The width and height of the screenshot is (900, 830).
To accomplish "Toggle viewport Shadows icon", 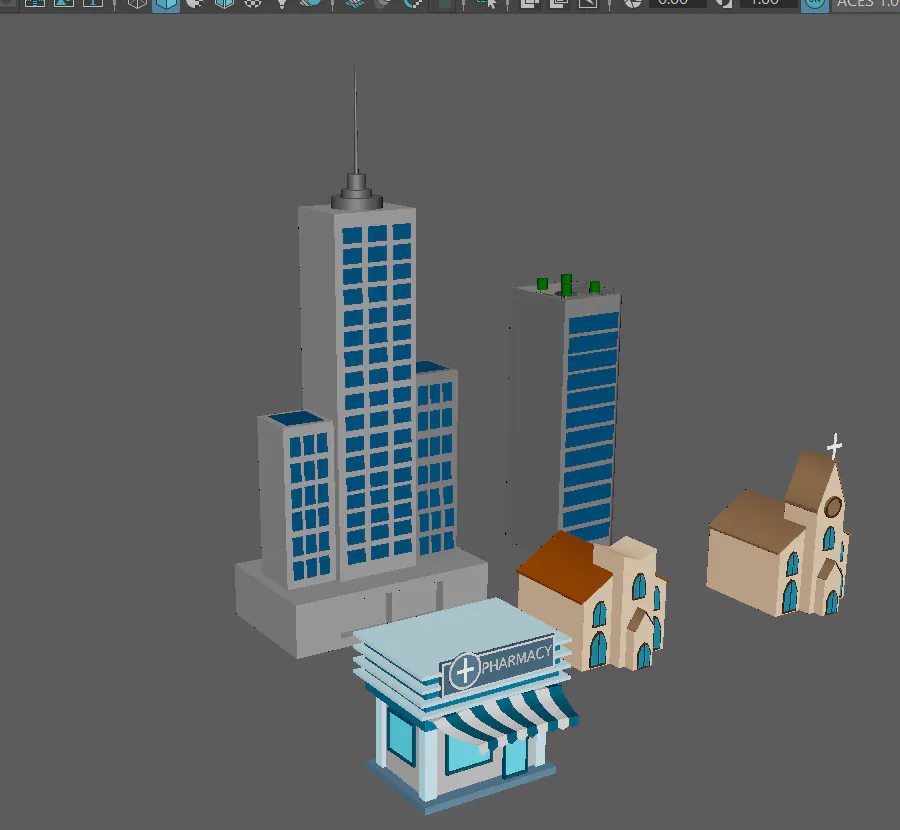I will point(311,3).
